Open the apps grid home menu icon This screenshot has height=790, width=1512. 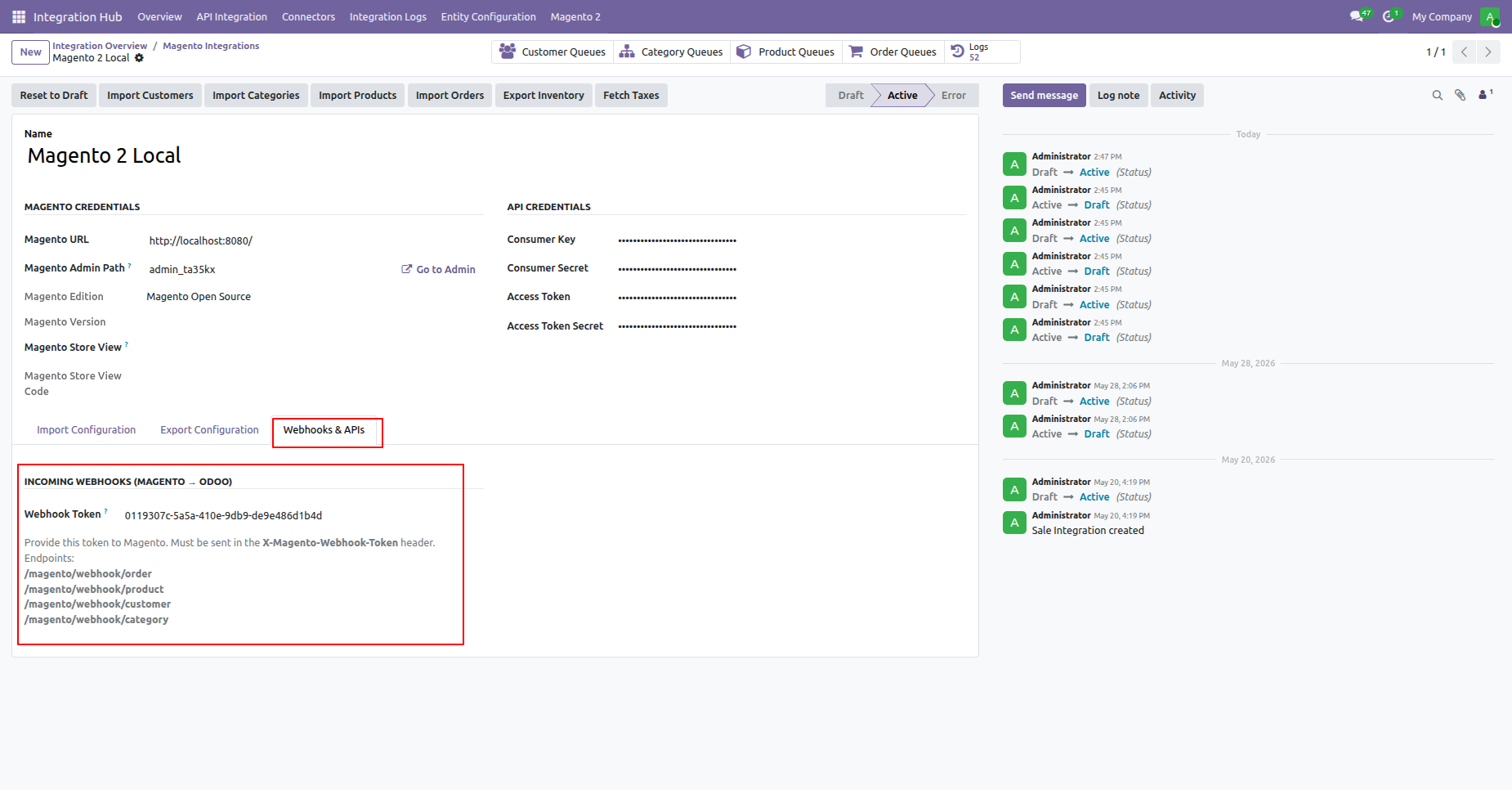tap(19, 16)
